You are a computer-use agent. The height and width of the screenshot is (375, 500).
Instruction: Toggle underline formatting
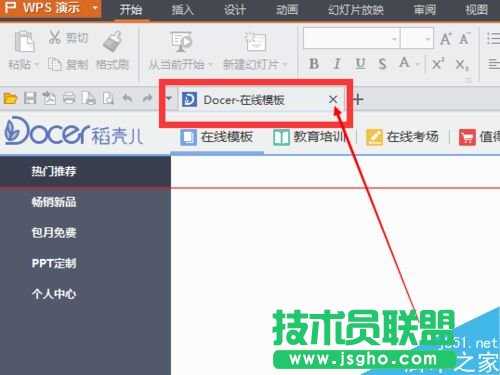click(360, 63)
